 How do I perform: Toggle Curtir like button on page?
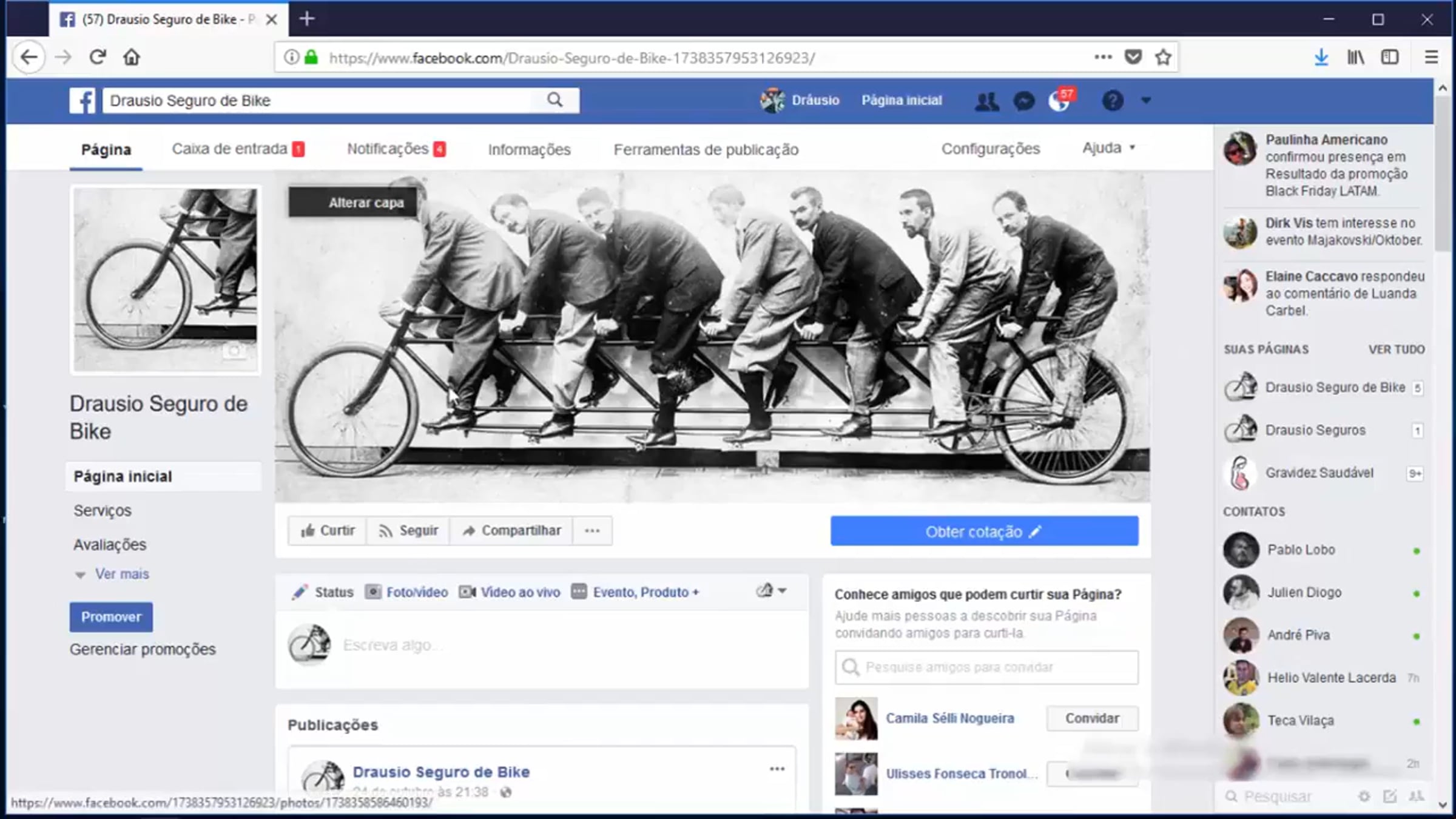328,531
